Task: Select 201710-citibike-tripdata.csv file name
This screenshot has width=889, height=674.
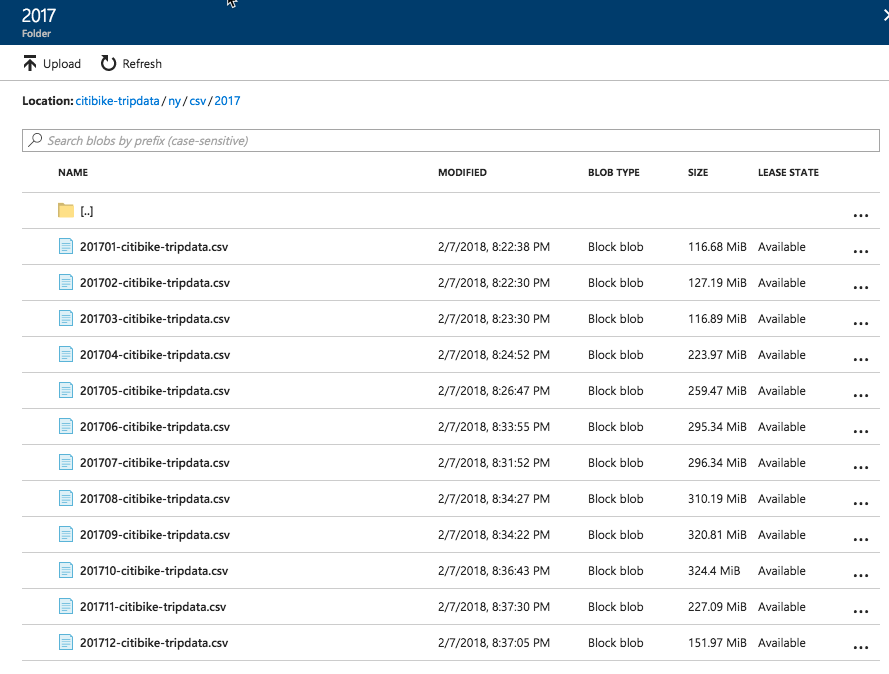Action: pos(154,571)
